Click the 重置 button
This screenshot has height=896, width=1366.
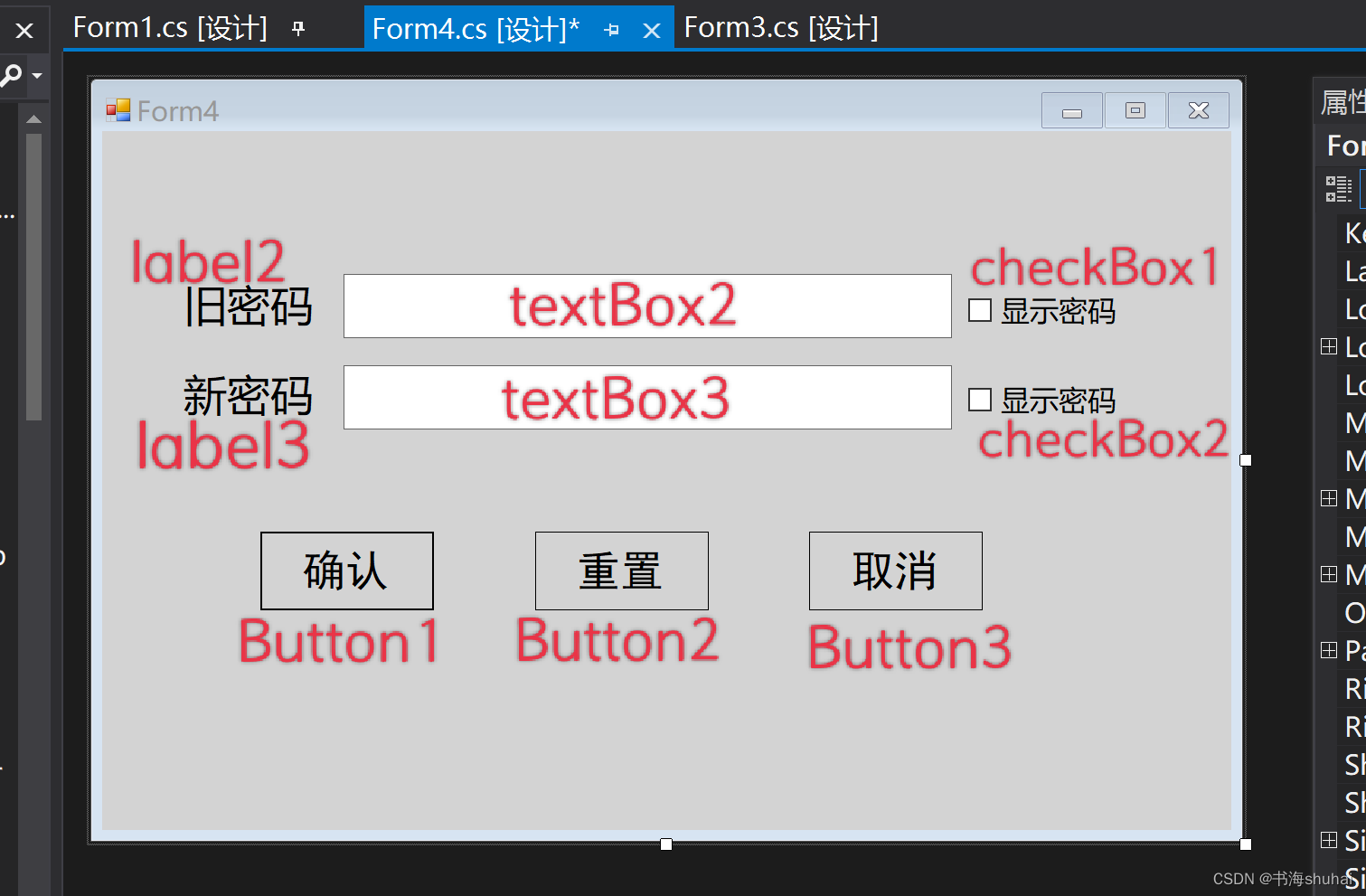coord(622,571)
